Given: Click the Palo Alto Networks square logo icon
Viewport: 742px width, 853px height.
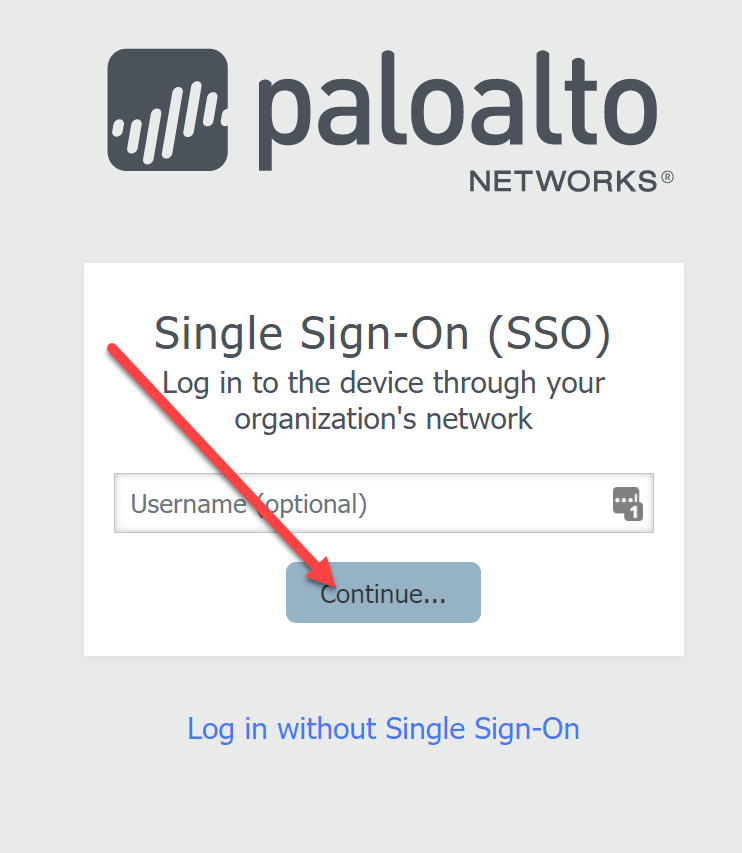Looking at the screenshot, I should pyautogui.click(x=168, y=110).
